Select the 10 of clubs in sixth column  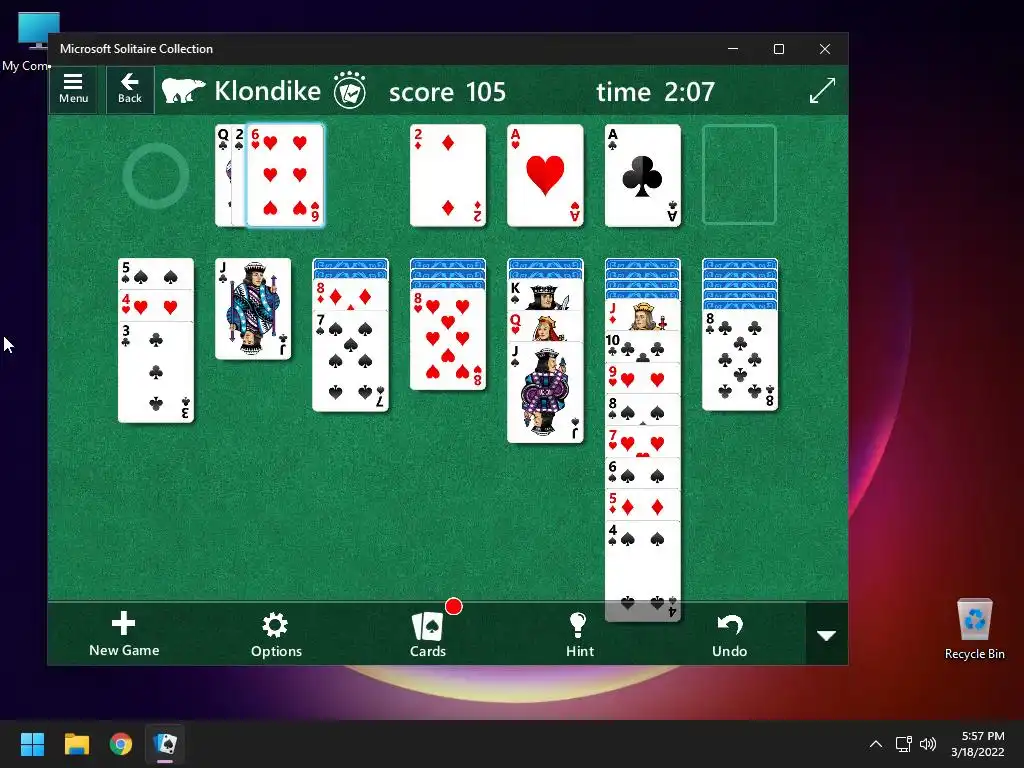[x=643, y=347]
